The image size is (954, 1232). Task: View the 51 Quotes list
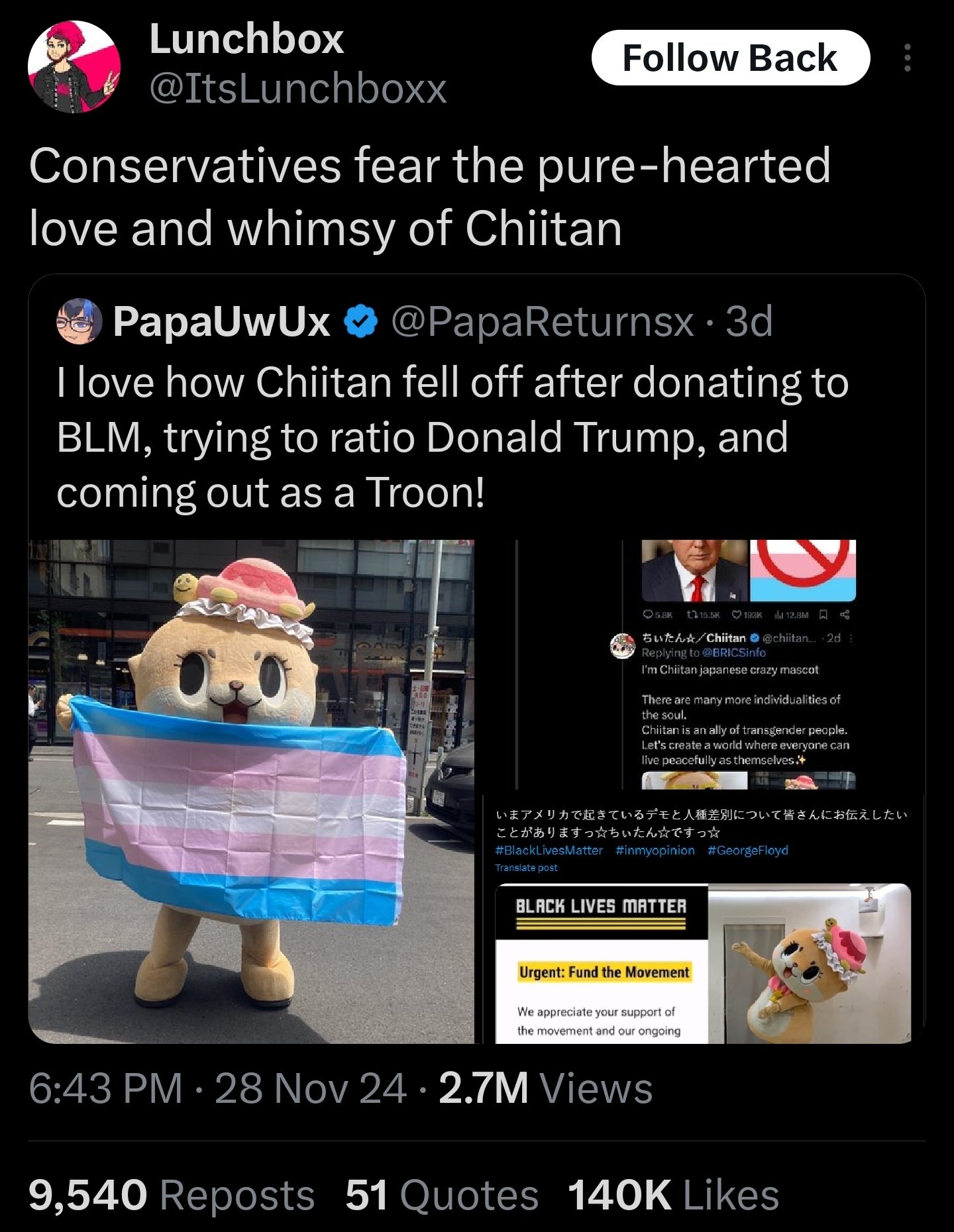point(442,1196)
